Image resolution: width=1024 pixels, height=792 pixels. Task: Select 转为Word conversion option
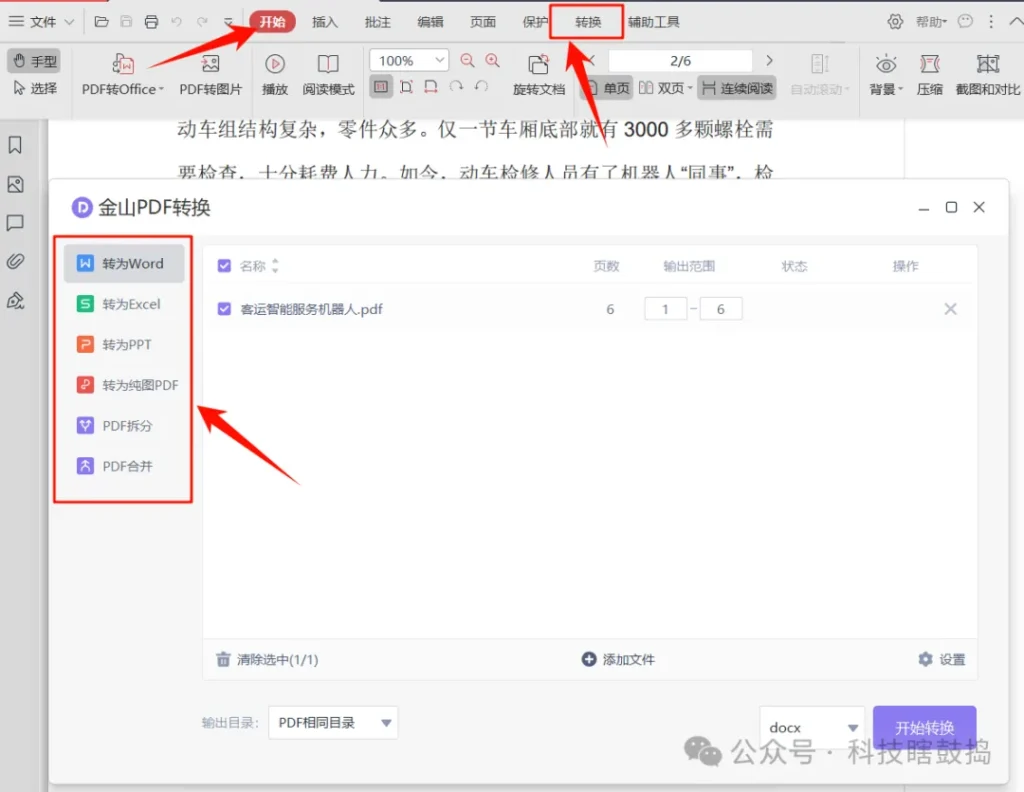(x=123, y=263)
